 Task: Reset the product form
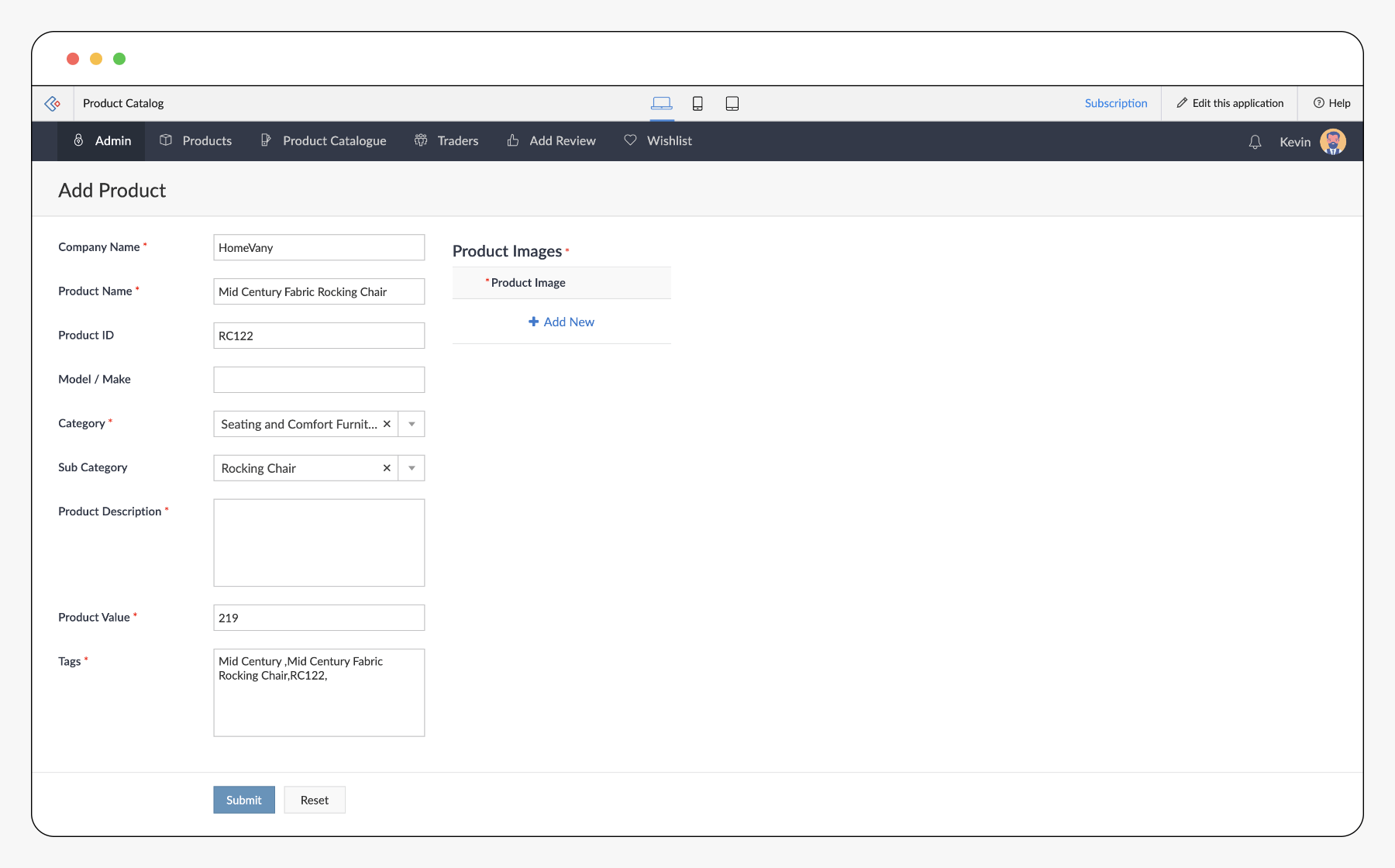coord(314,800)
